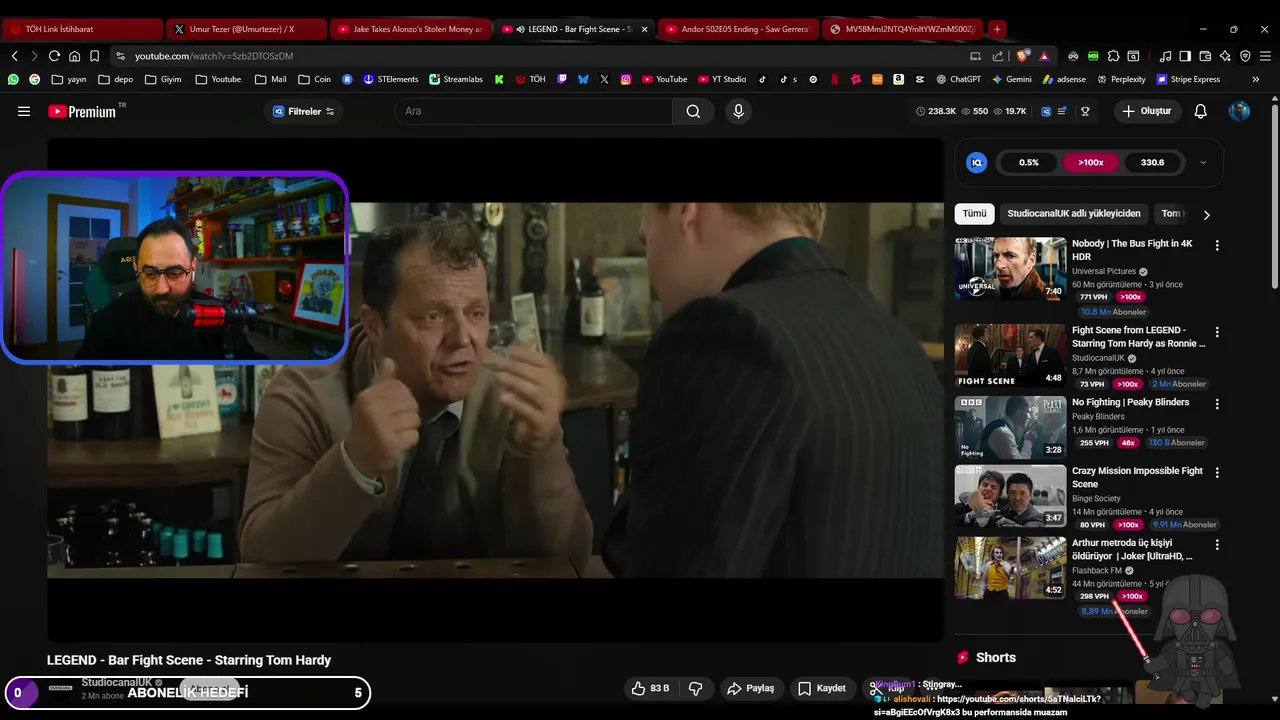Select the Tümü filter chip
The width and height of the screenshot is (1280, 720).
[x=974, y=214]
